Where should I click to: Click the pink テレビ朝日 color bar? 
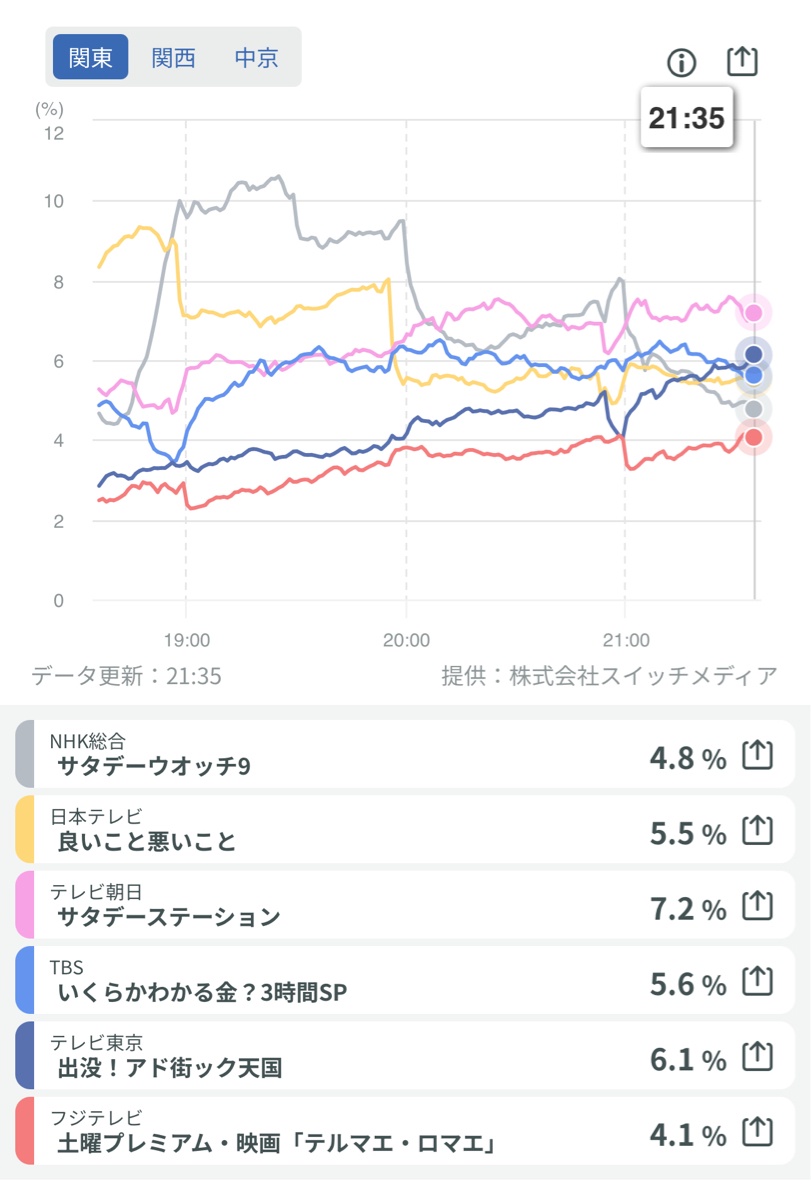pyautogui.click(x=25, y=906)
